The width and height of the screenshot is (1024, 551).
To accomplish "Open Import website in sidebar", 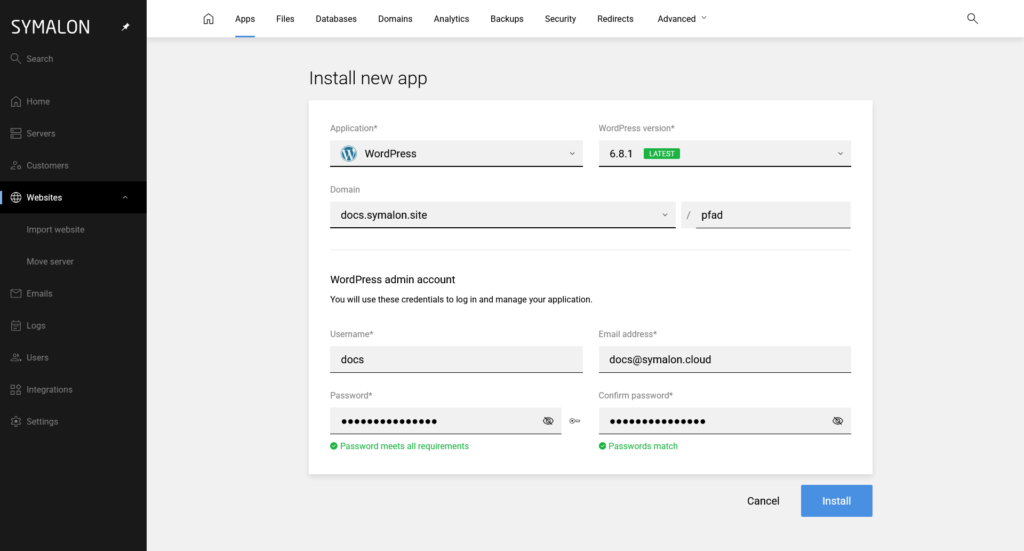I will pyautogui.click(x=56, y=229).
